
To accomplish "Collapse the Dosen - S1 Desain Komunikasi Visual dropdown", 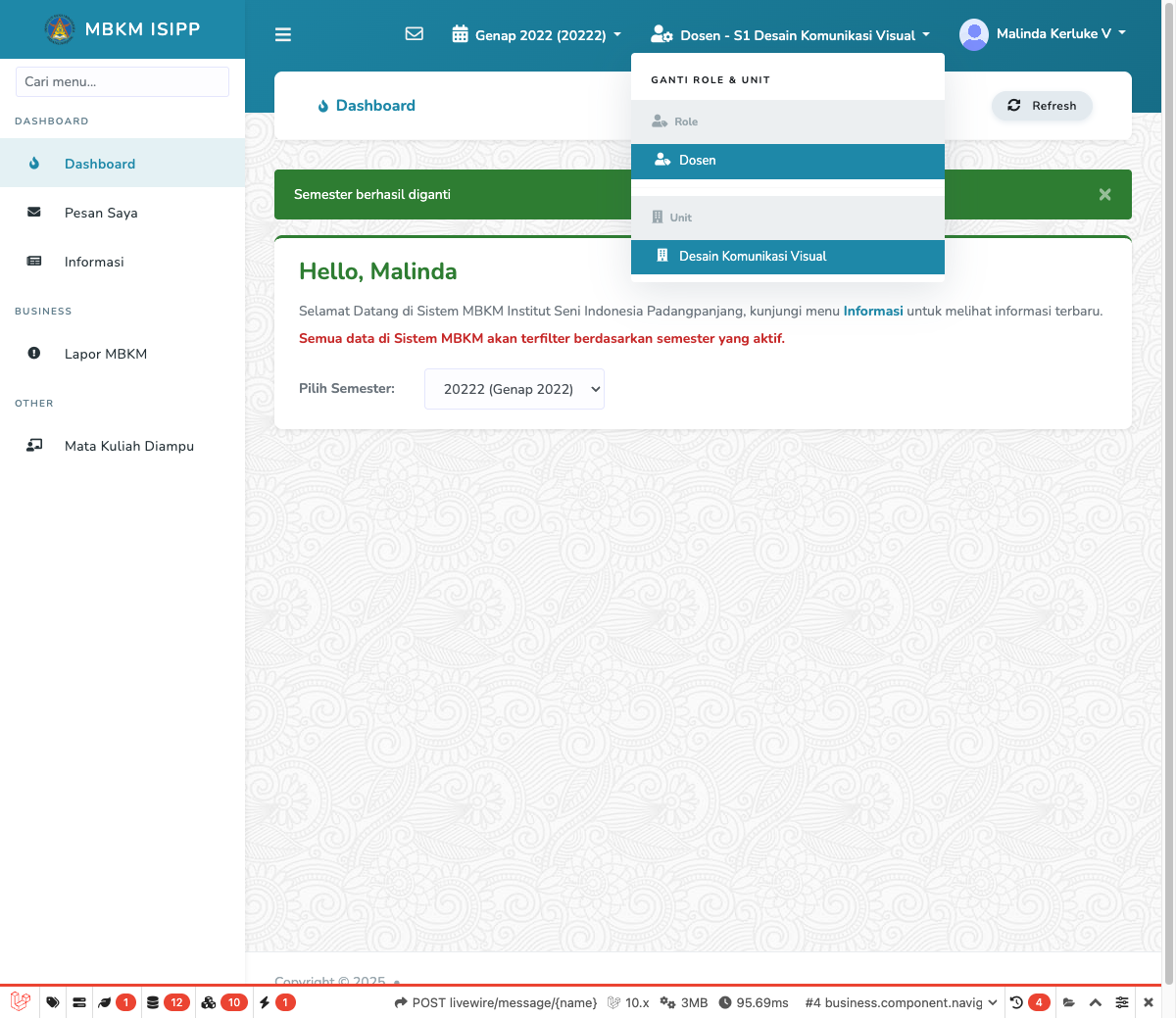I will tap(790, 35).
